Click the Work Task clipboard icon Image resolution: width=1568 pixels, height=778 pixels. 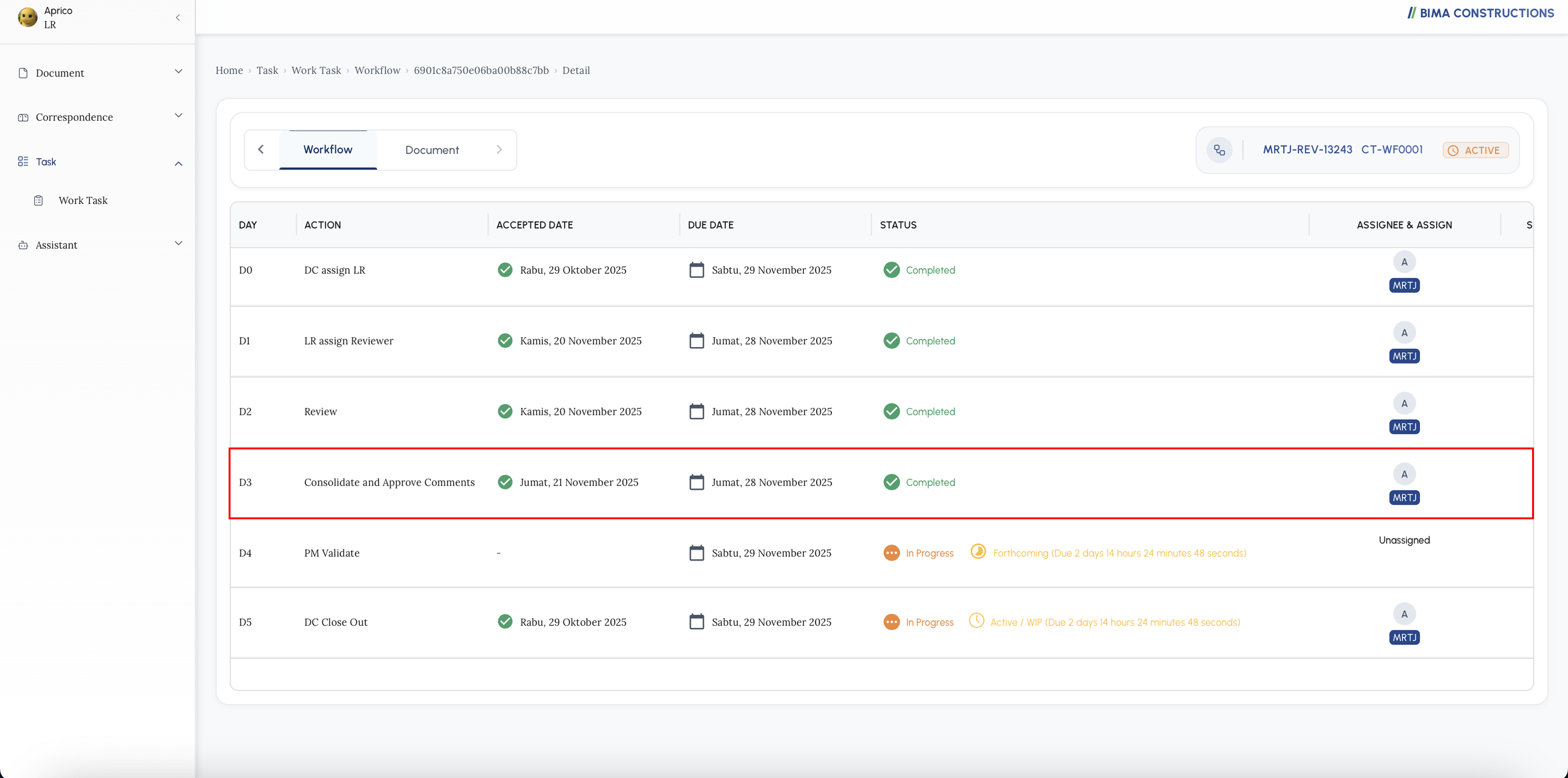pos(38,200)
